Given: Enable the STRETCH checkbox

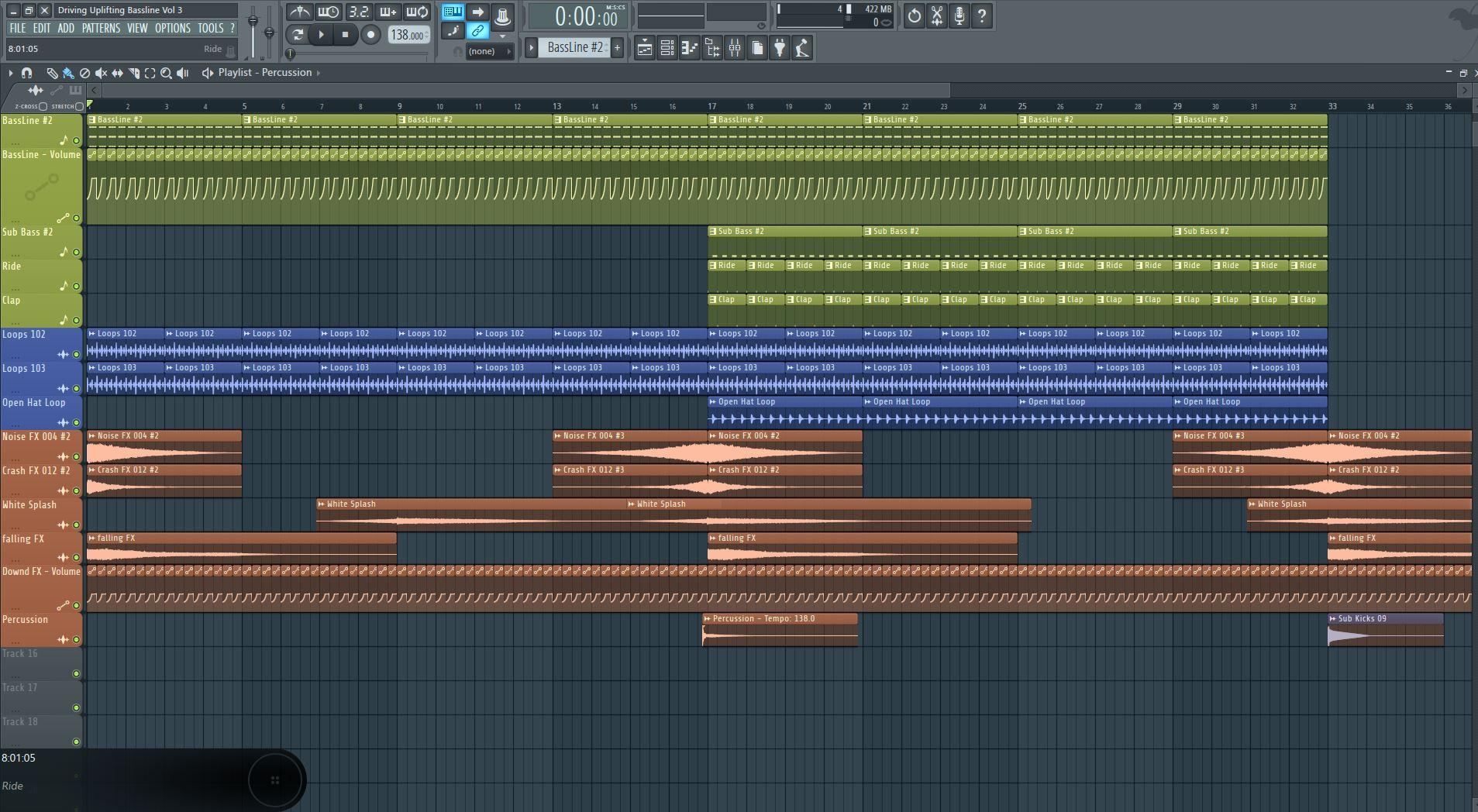Looking at the screenshot, I should (x=79, y=108).
